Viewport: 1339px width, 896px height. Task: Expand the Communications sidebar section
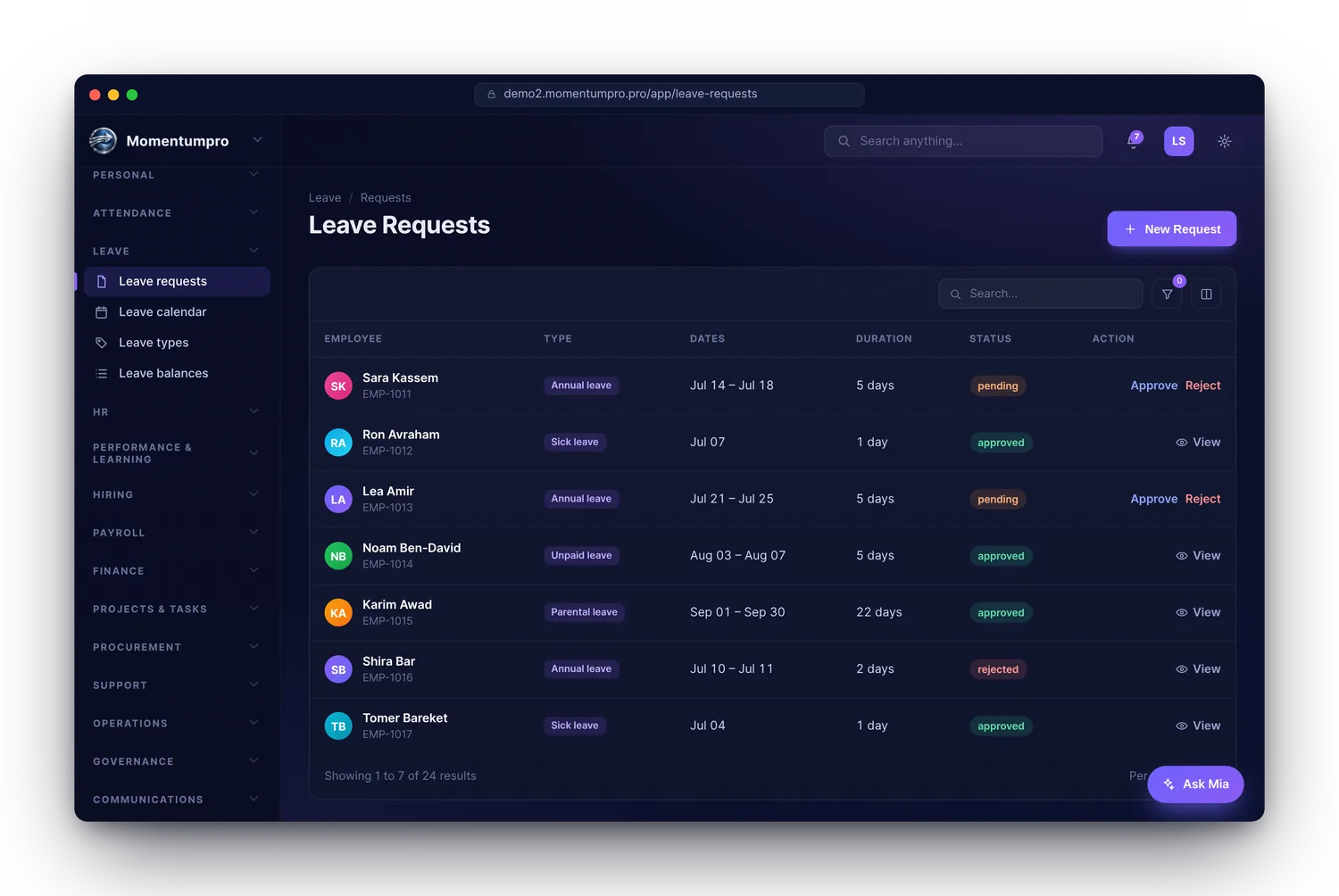(254, 799)
